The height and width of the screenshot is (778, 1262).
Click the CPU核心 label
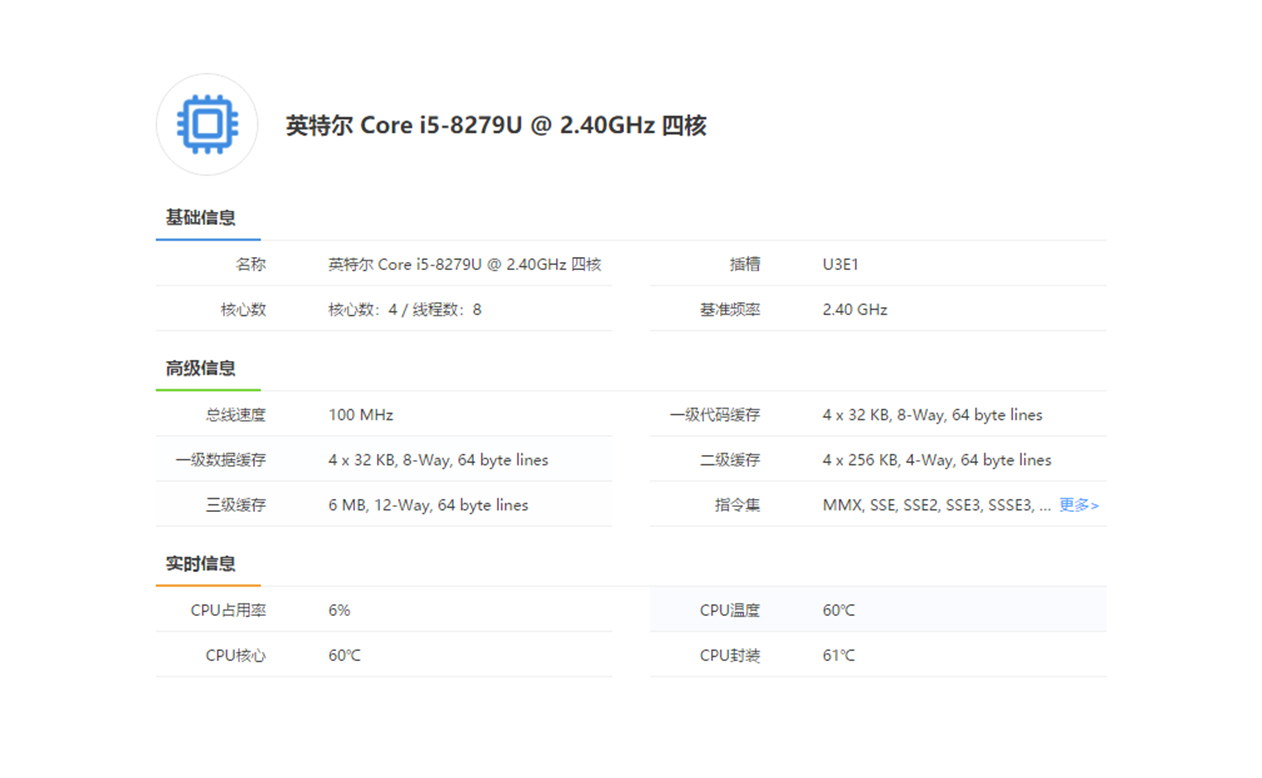(x=236, y=655)
